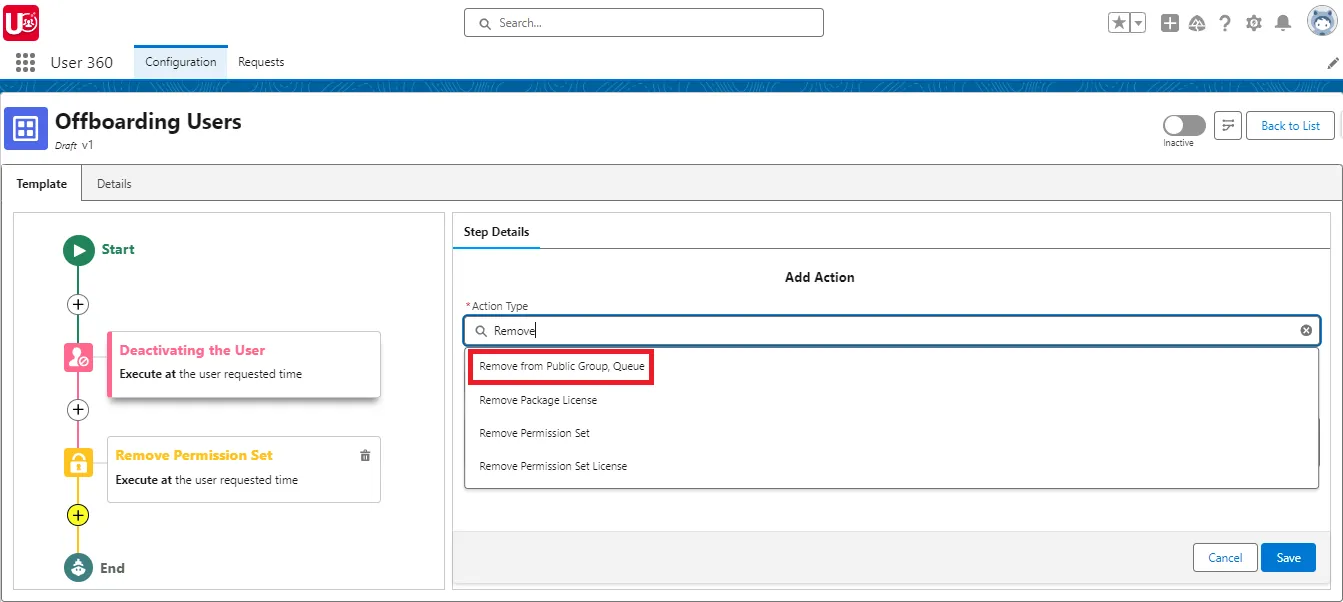Activate the Inactive toggle switch

[x=1183, y=124]
